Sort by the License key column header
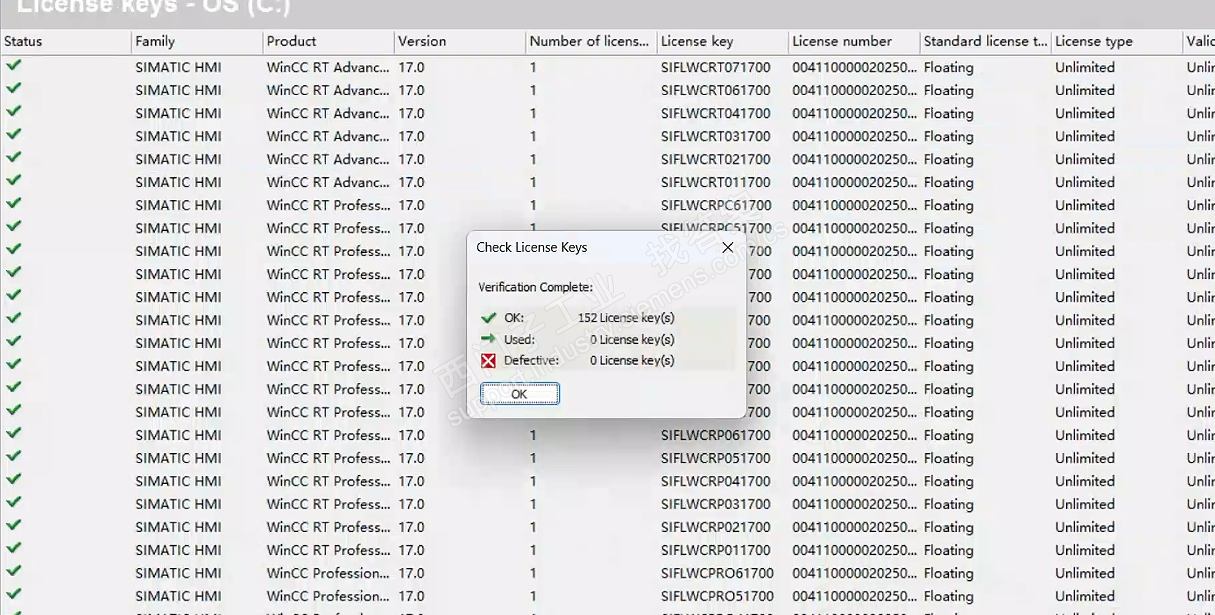The width and height of the screenshot is (1215, 615). [723, 42]
